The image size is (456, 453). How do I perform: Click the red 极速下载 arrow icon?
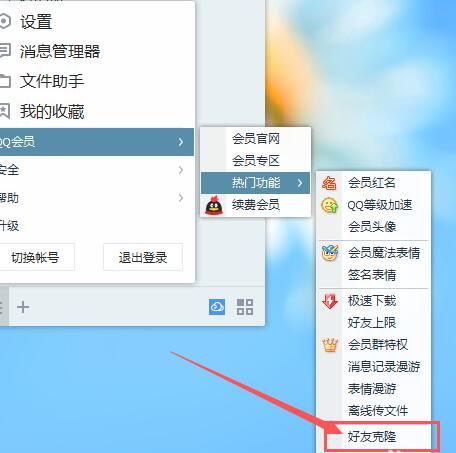pyautogui.click(x=330, y=301)
